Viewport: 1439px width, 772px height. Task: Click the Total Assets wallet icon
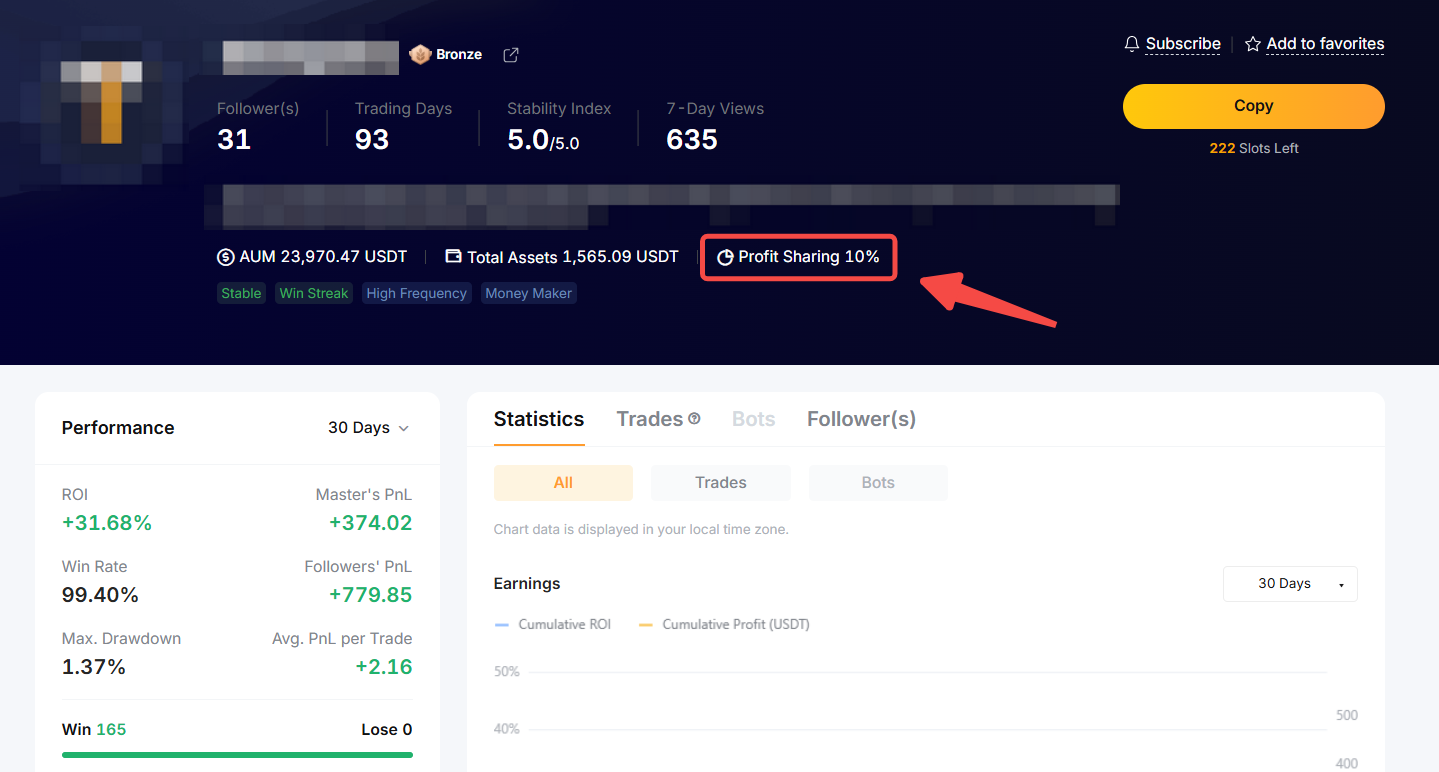click(x=453, y=257)
